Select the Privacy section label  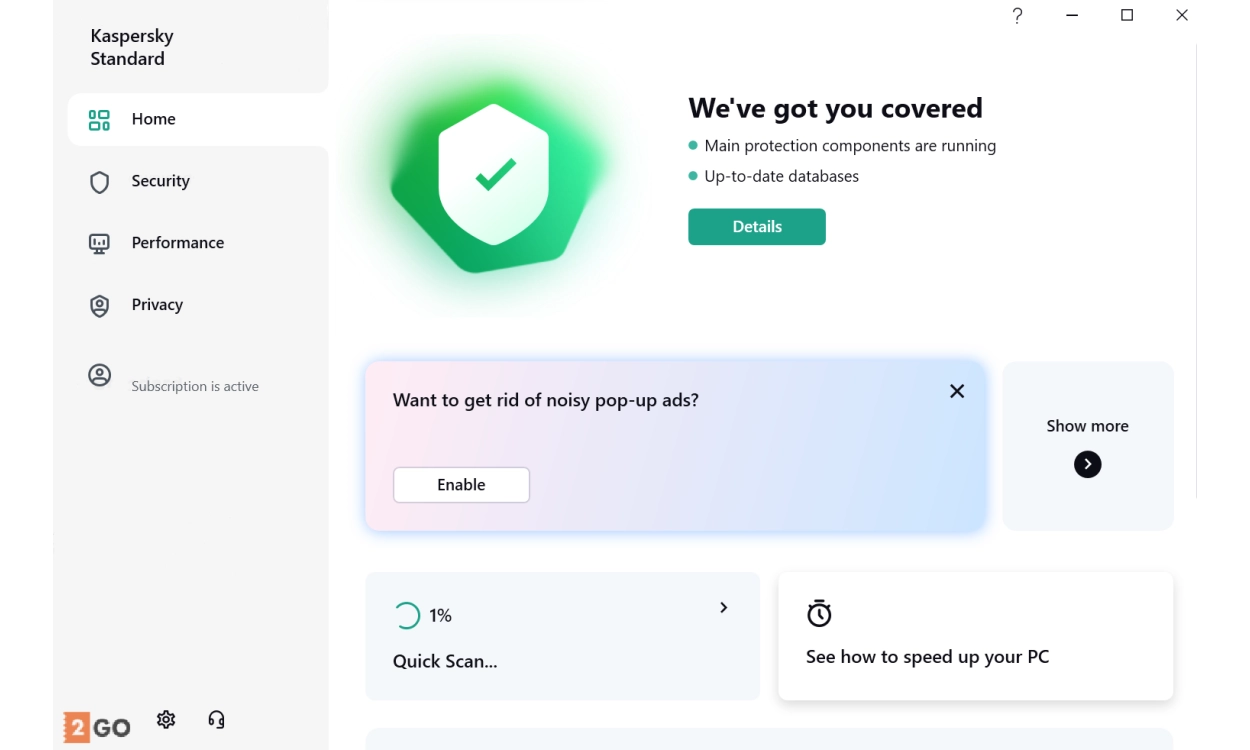(157, 305)
